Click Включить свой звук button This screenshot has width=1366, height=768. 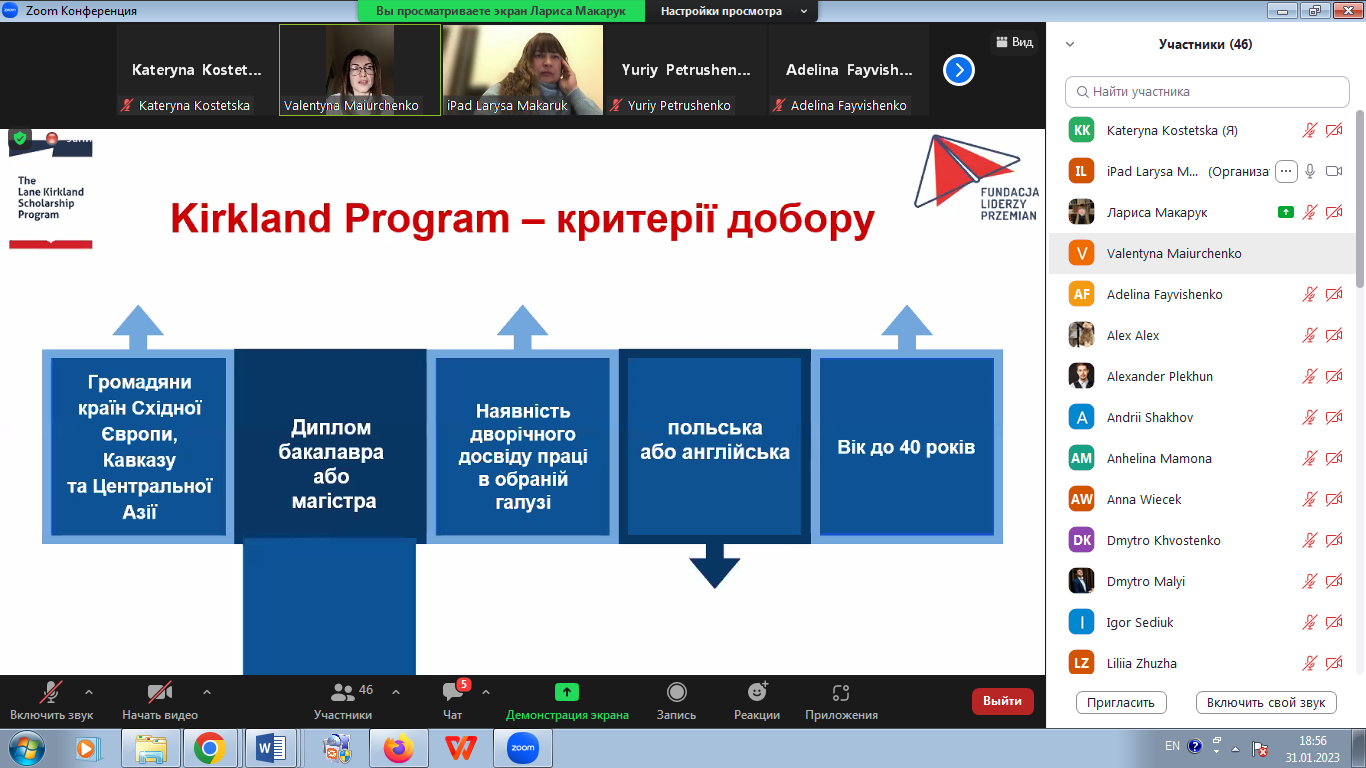pos(1266,702)
